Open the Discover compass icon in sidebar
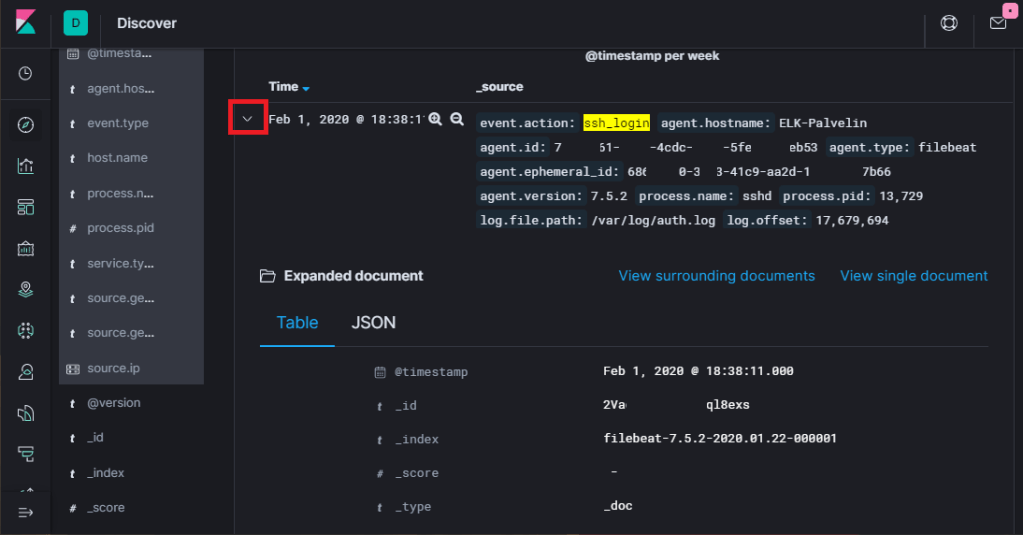 click(x=26, y=125)
